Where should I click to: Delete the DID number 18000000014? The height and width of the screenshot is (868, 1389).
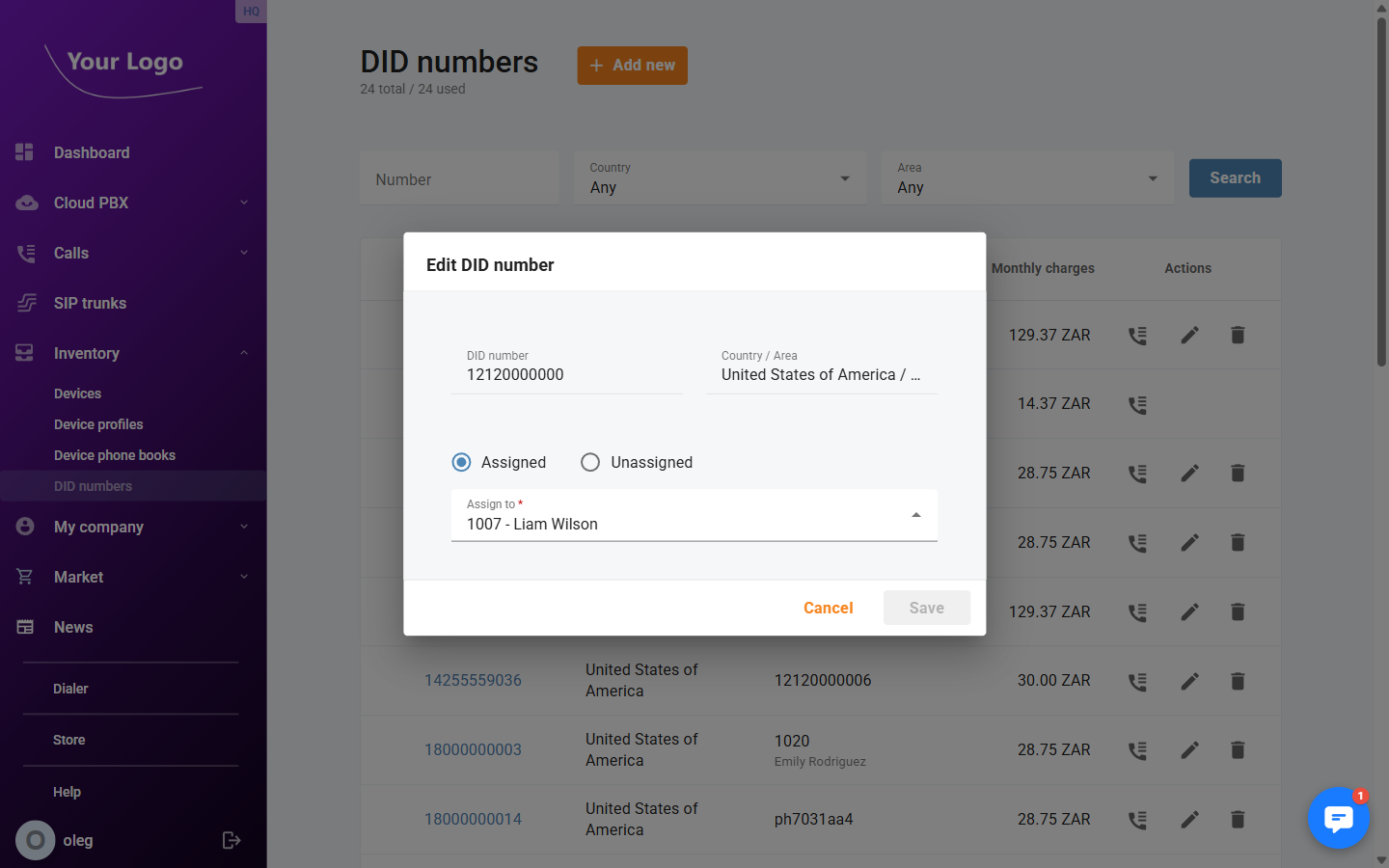click(x=1238, y=819)
